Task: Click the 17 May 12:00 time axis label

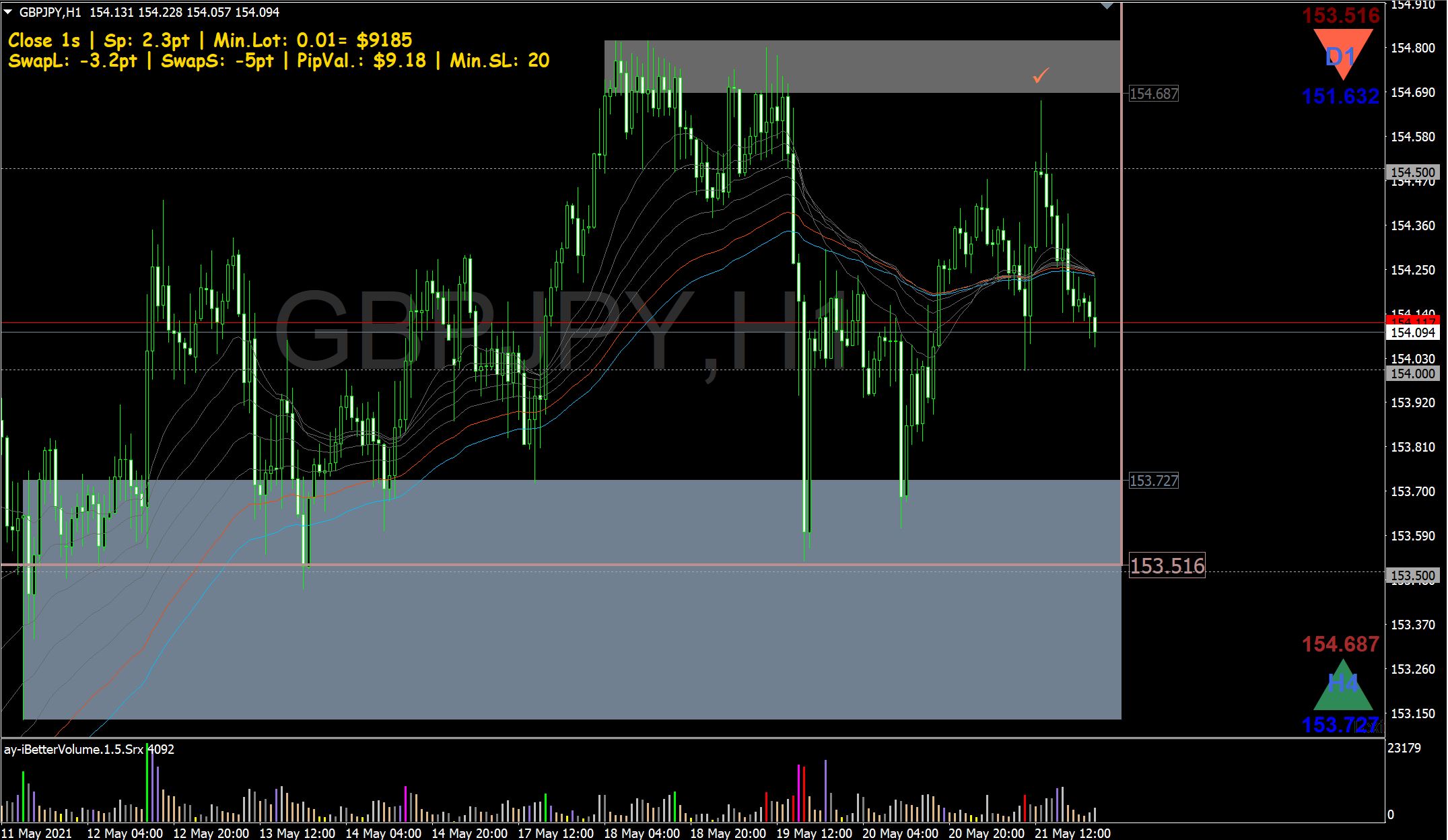Action: click(555, 833)
